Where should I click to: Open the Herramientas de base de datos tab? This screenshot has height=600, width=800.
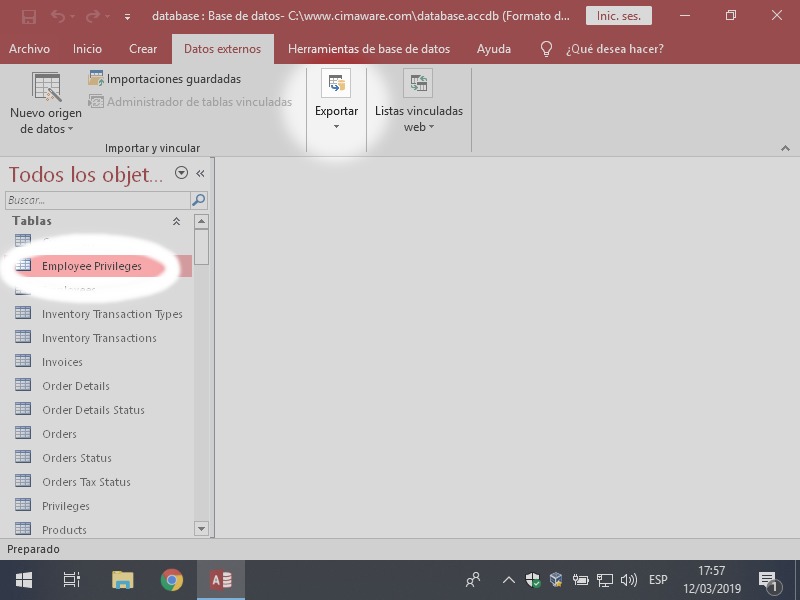[x=368, y=49]
